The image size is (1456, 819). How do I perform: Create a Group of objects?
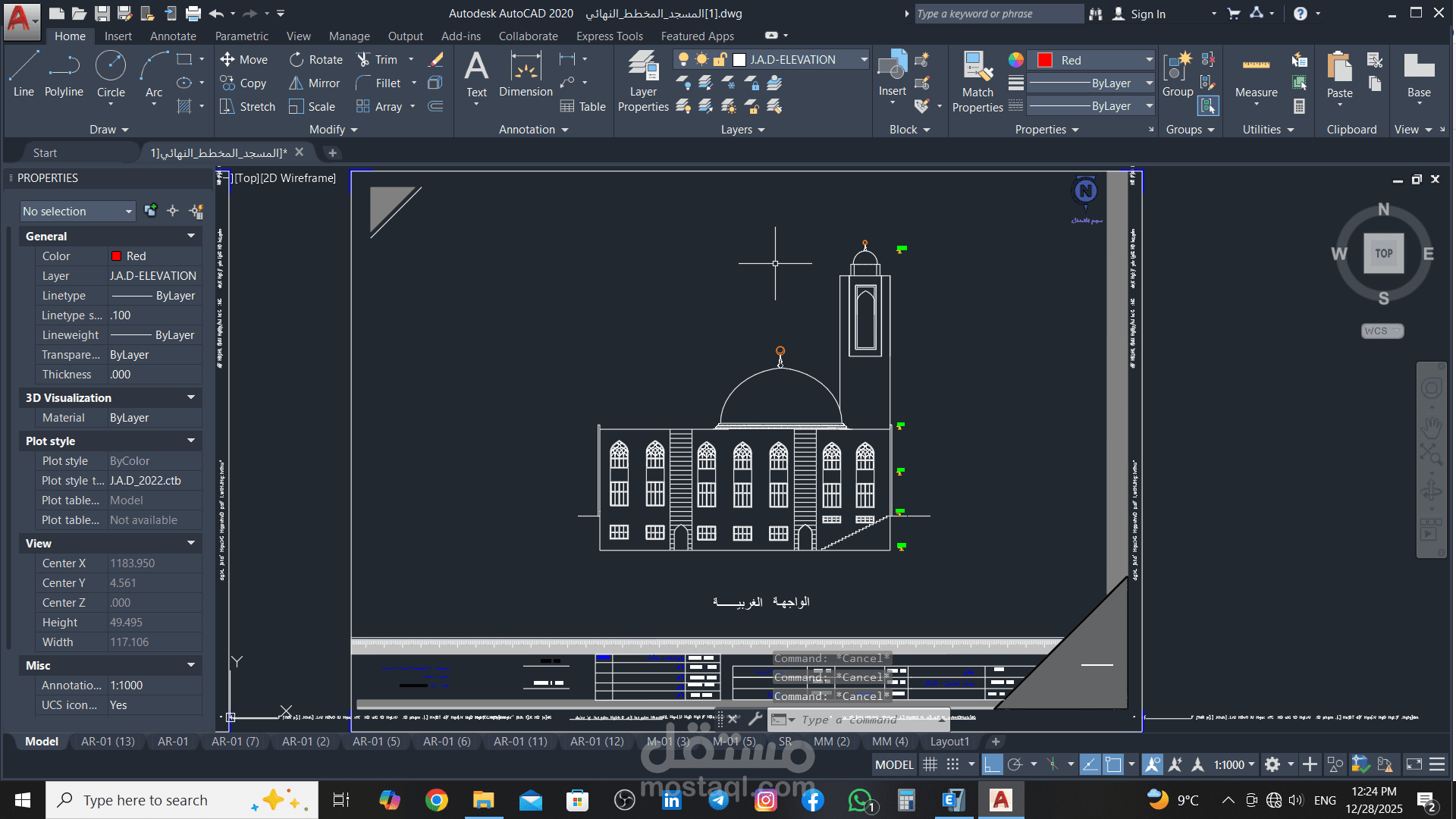click(x=1178, y=74)
